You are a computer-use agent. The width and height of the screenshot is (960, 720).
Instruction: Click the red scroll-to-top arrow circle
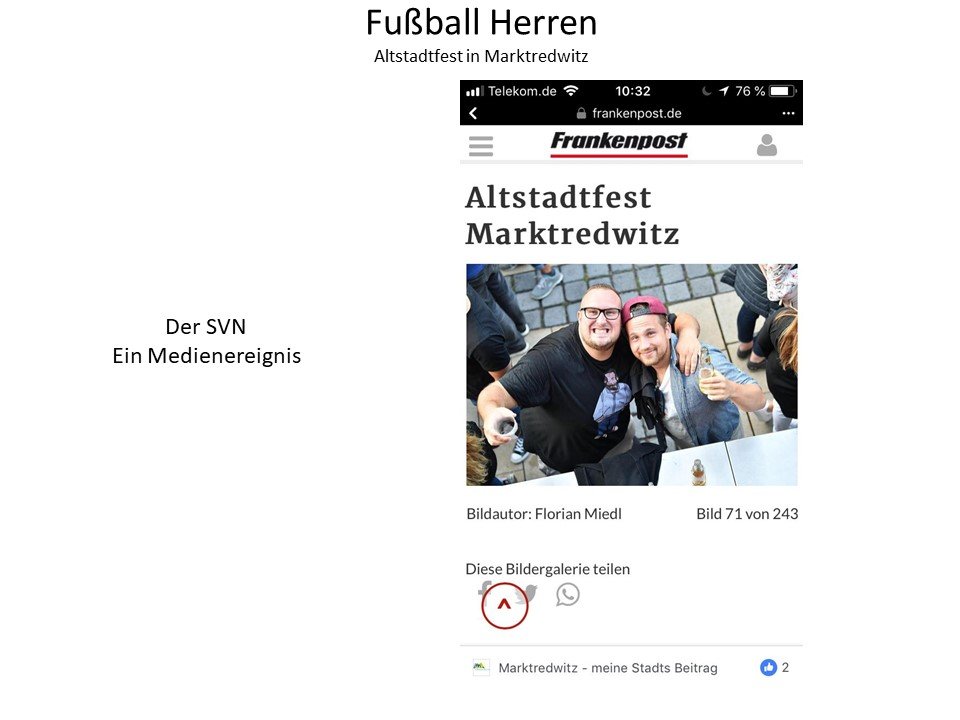pyautogui.click(x=504, y=606)
